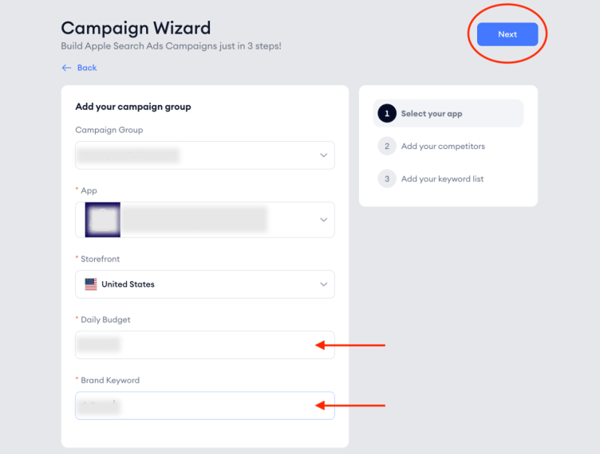Go back using the Back link
This screenshot has height=454, width=600.
click(87, 68)
